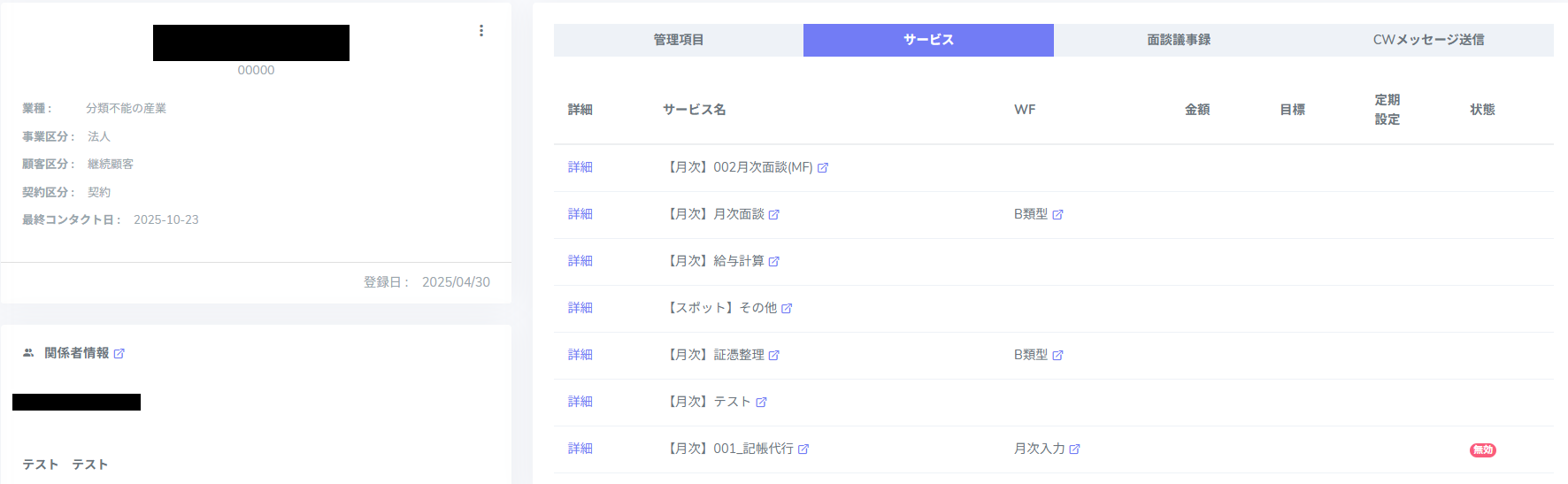Click 詳細 link for 002月次面談(MF) row
Image resolution: width=1568 pixels, height=484 pixels.
580,167
